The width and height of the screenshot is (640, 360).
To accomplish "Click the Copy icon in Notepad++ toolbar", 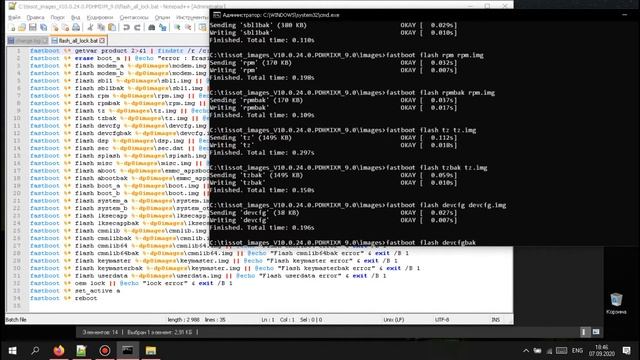I will click(101, 27).
